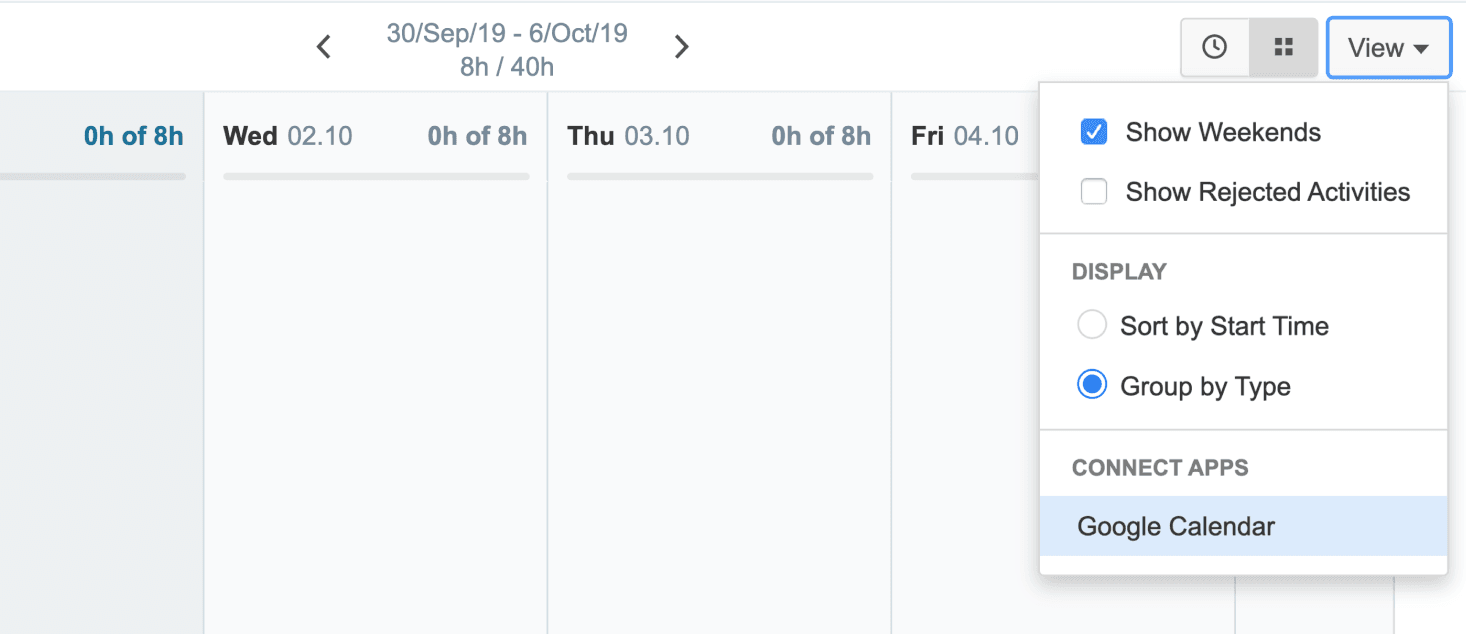
Task: Enable the Show Rejected Activities checkbox
Action: click(x=1094, y=192)
